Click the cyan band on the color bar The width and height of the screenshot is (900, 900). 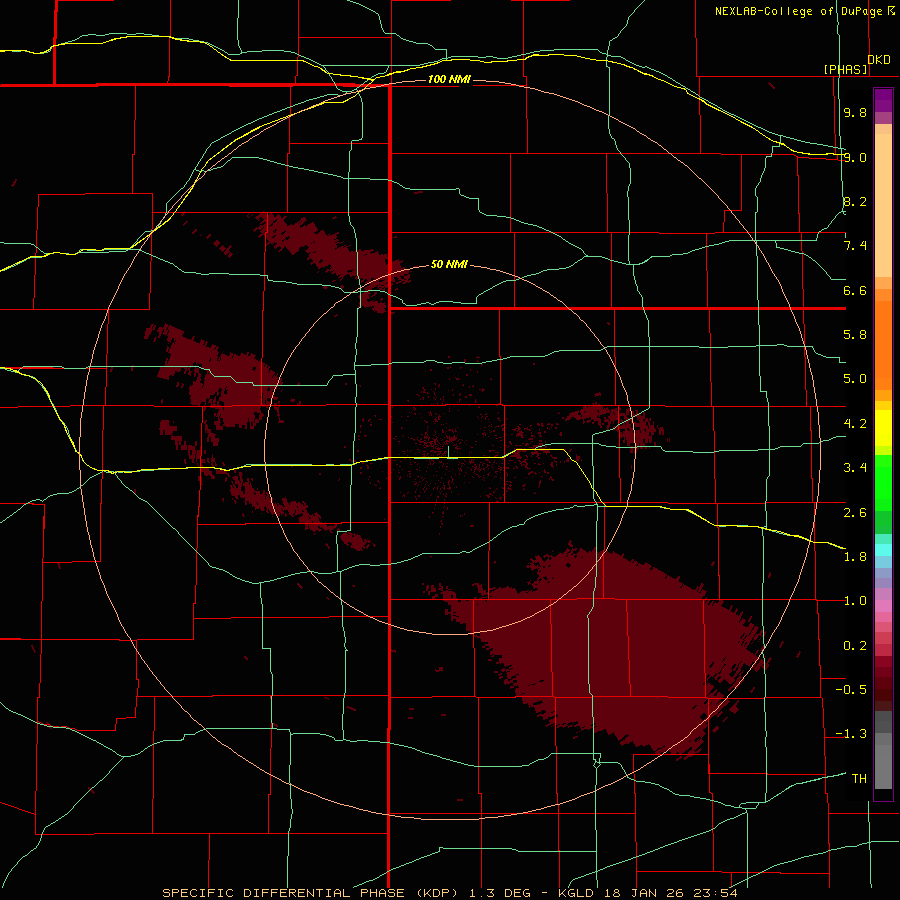[883, 550]
